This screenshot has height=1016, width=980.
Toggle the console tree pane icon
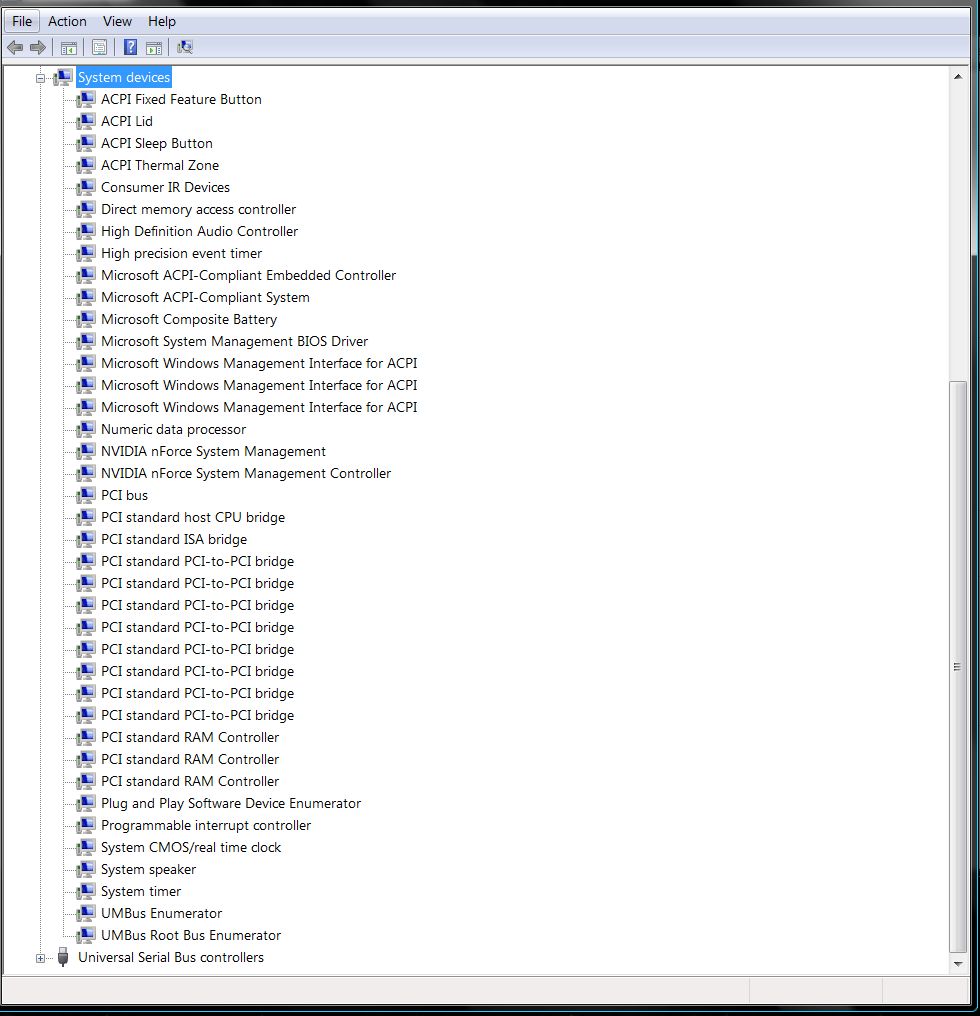tap(69, 47)
